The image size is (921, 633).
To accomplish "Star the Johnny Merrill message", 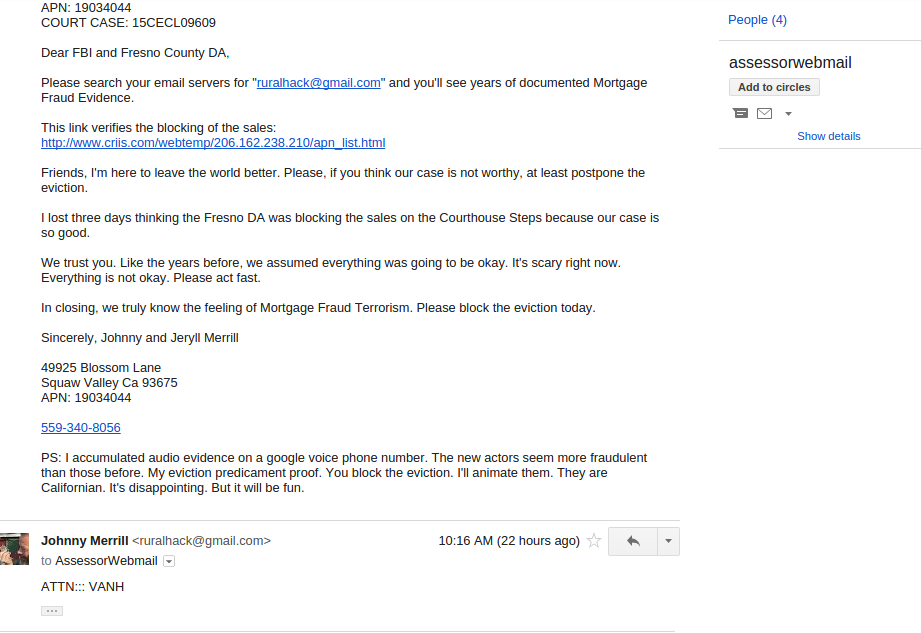I will click(594, 541).
